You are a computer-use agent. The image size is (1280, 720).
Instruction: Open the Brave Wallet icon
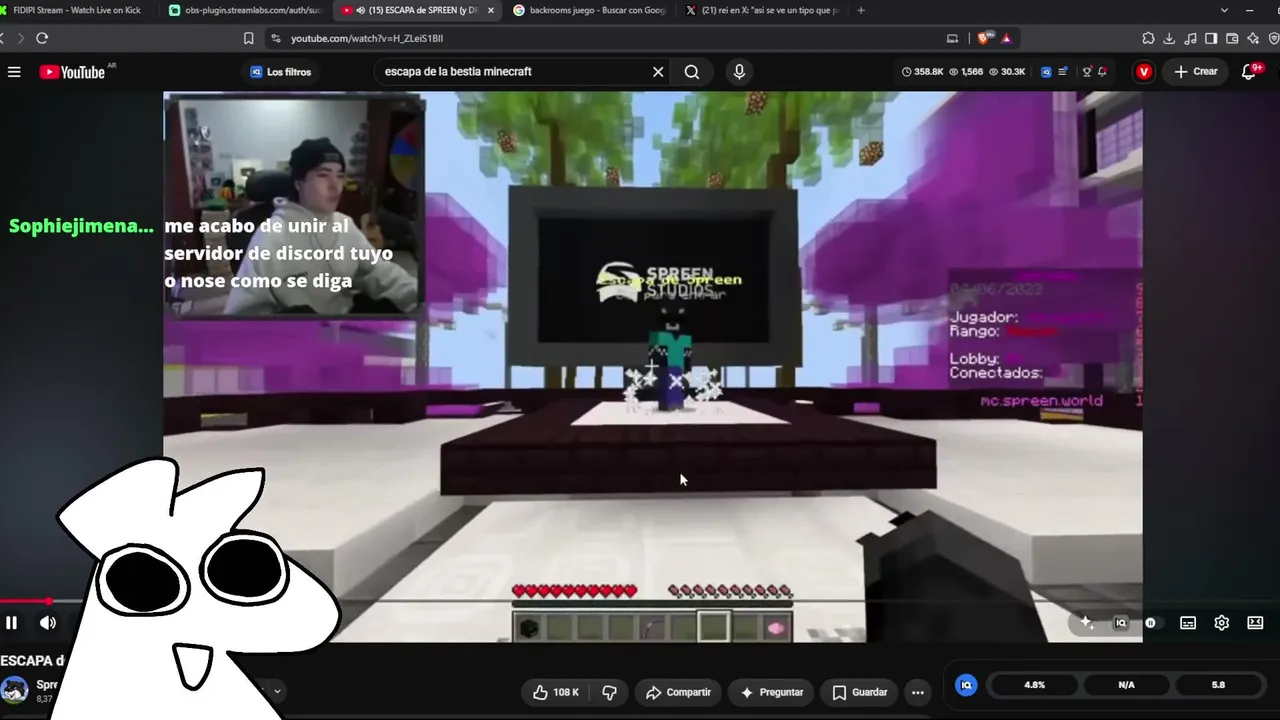[x=1232, y=38]
